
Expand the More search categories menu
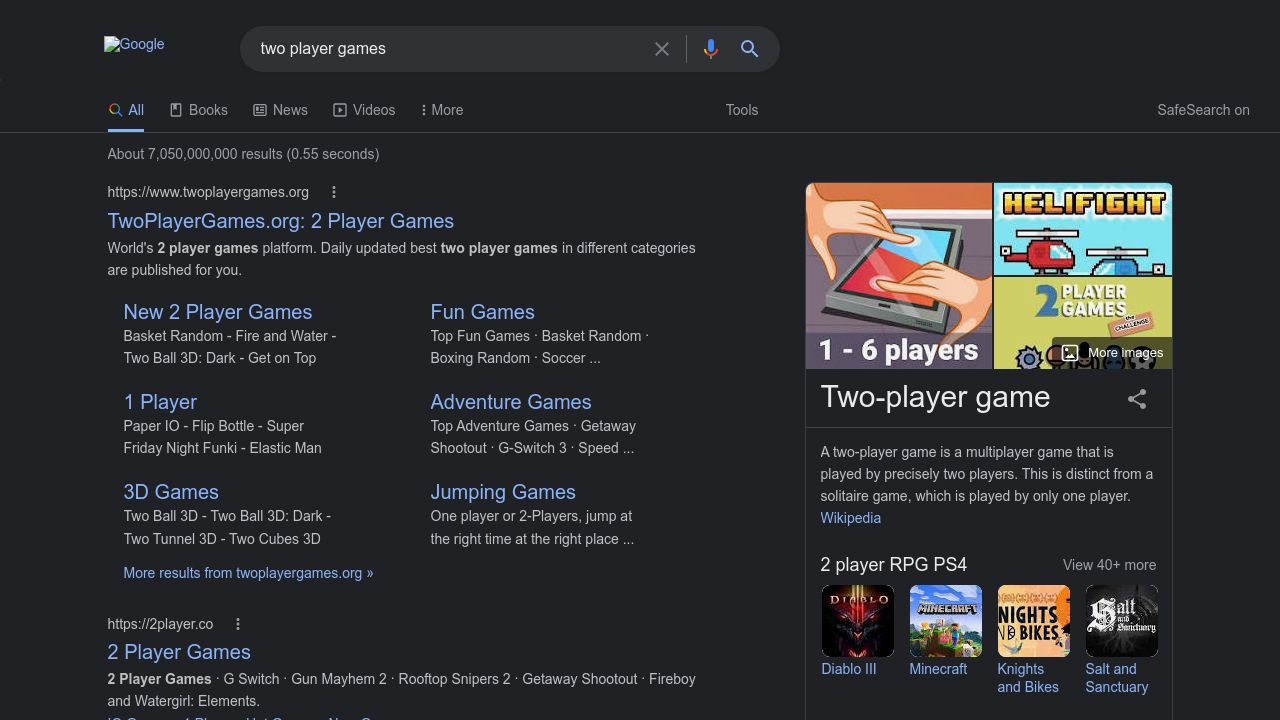point(442,110)
